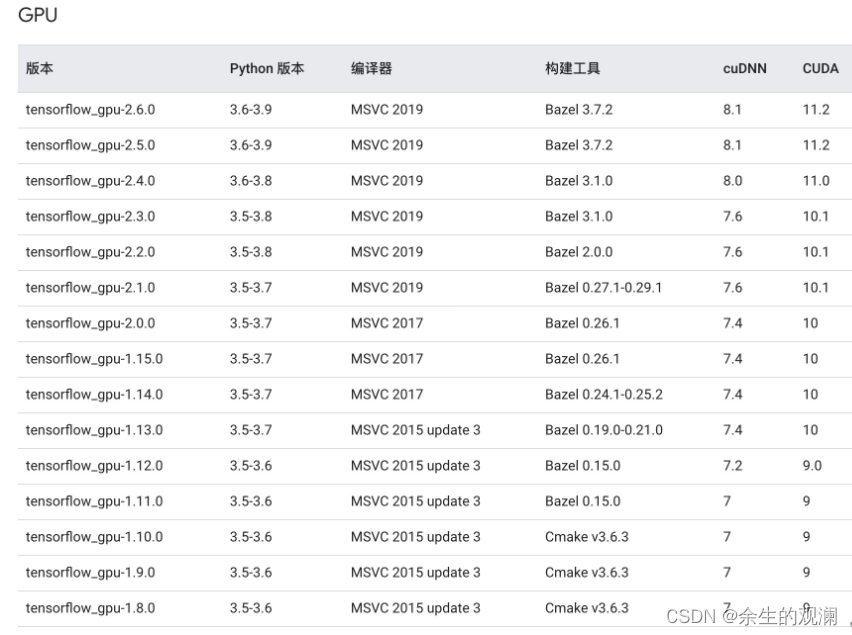Click cuDNN 8.0 in tensorflow_gpu-2.4.0 row
The width and height of the screenshot is (852, 635).
[732, 181]
